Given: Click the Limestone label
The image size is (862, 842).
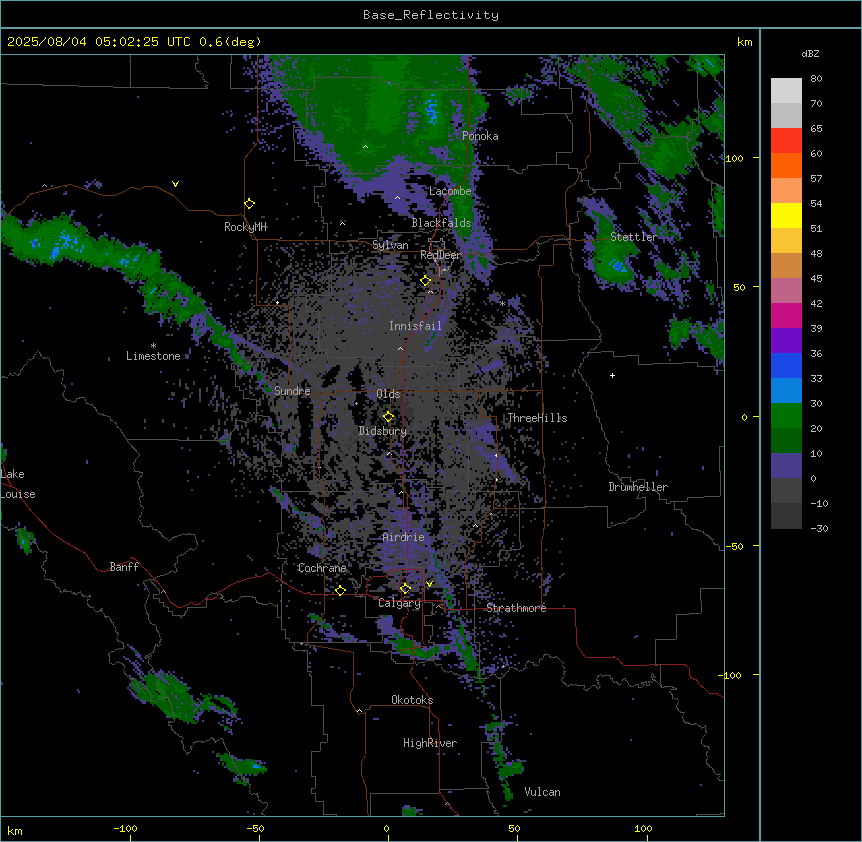Looking at the screenshot, I should pyautogui.click(x=153, y=356).
